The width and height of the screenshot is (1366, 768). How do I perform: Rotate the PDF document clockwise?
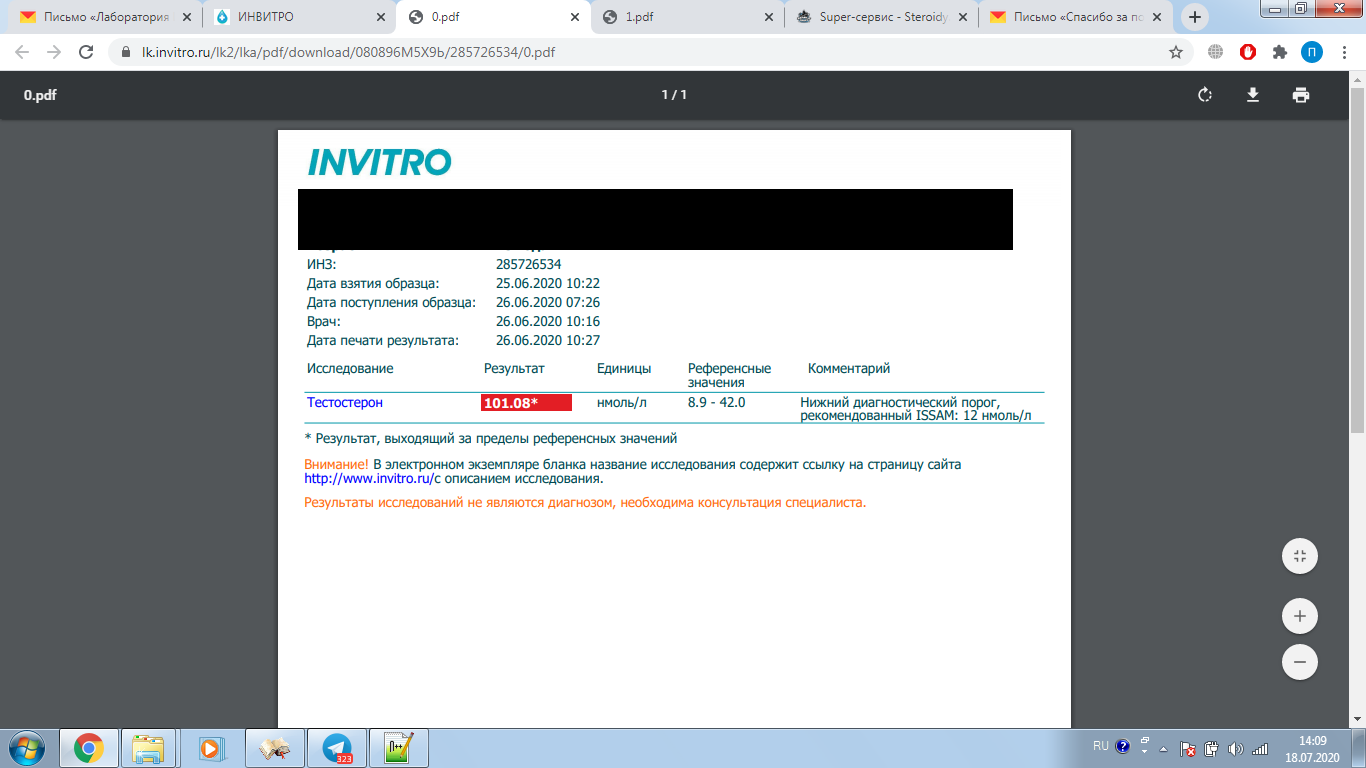(1205, 95)
